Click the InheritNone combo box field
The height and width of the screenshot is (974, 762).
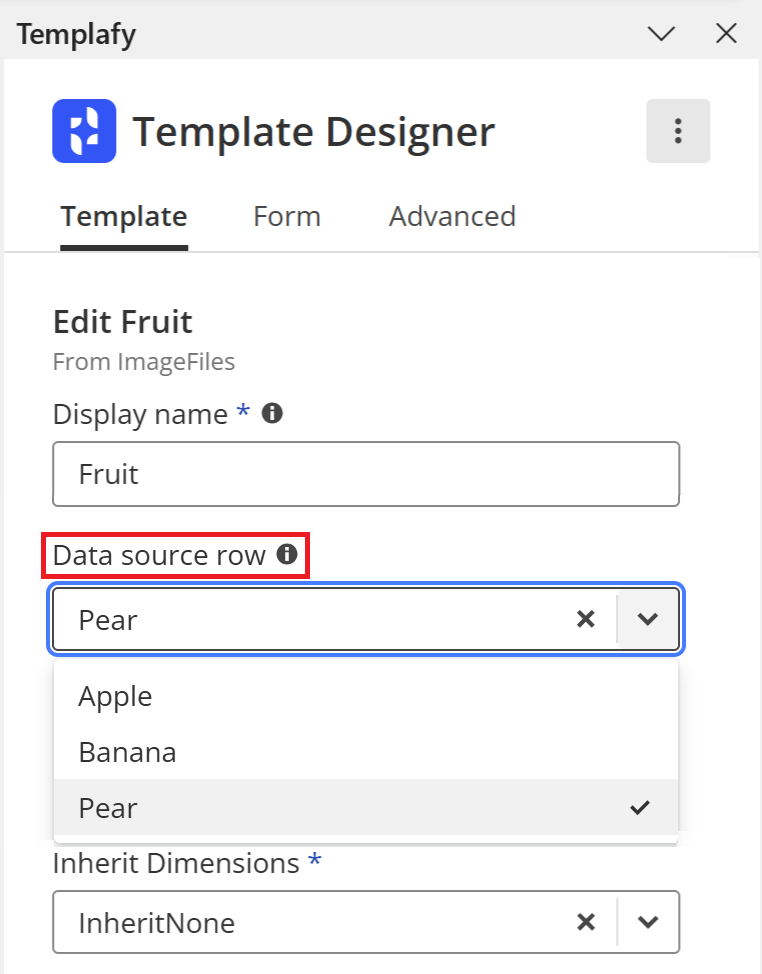(300, 922)
